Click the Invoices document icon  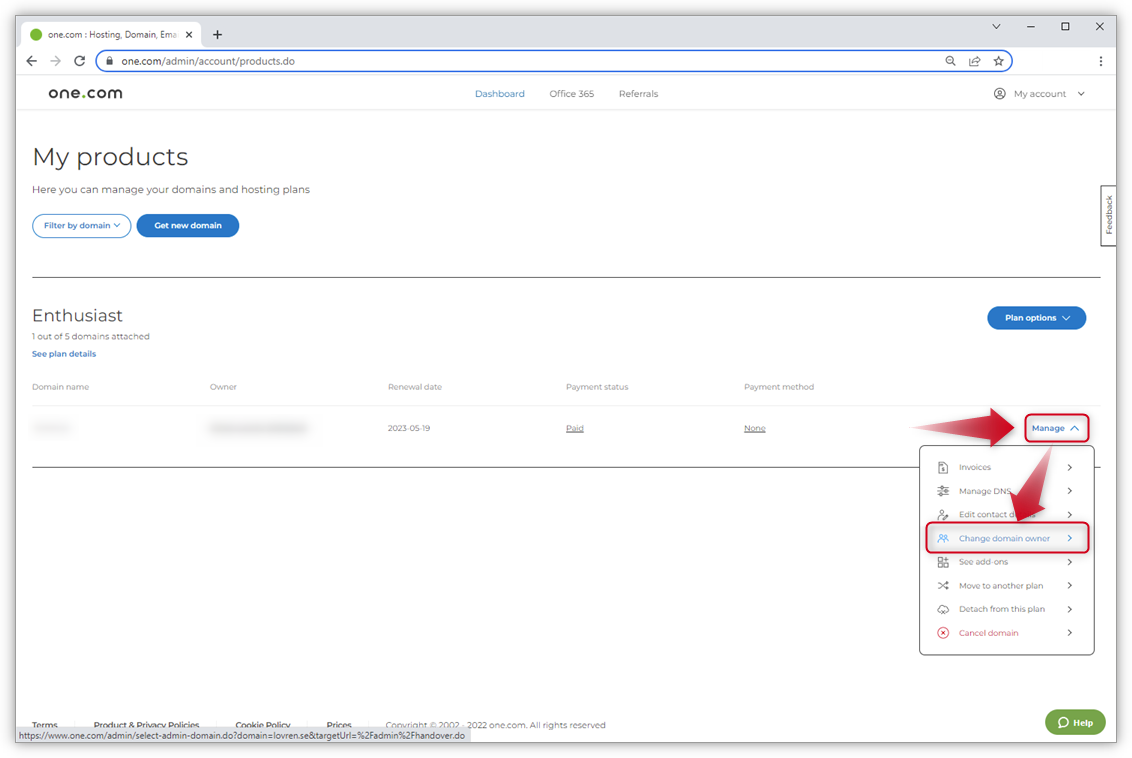pos(943,468)
